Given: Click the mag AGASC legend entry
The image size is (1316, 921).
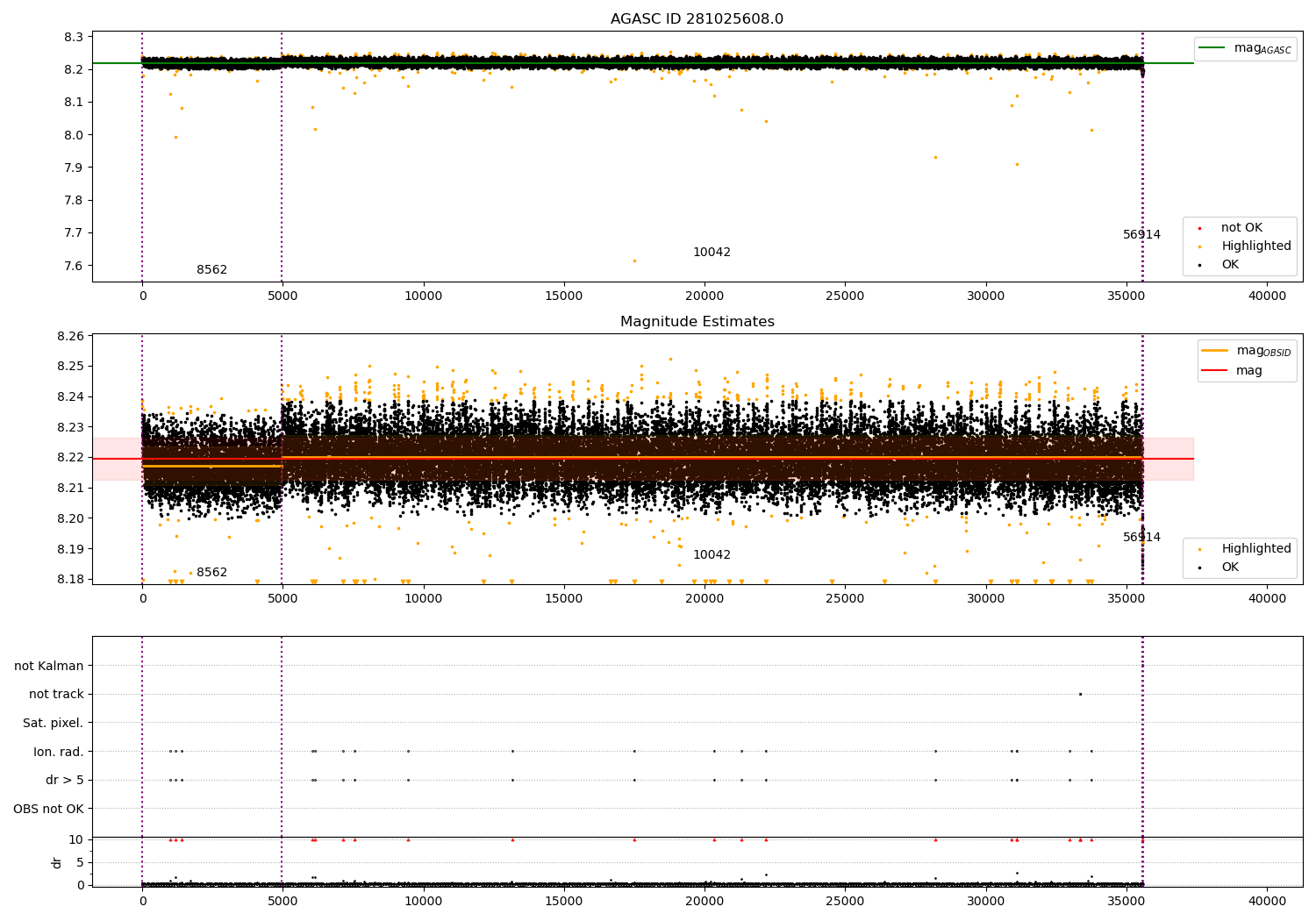Looking at the screenshot, I should [x=1245, y=48].
